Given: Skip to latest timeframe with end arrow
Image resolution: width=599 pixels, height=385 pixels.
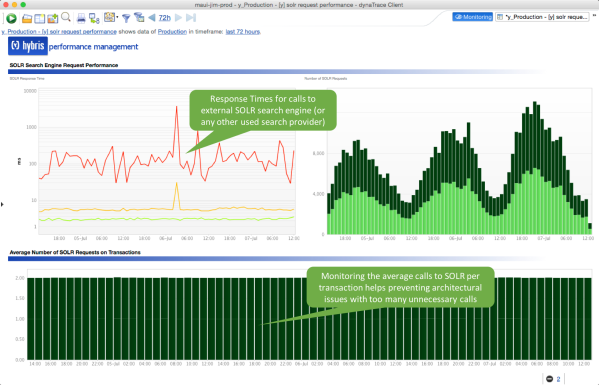Looking at the screenshot, I should pyautogui.click(x=191, y=18).
